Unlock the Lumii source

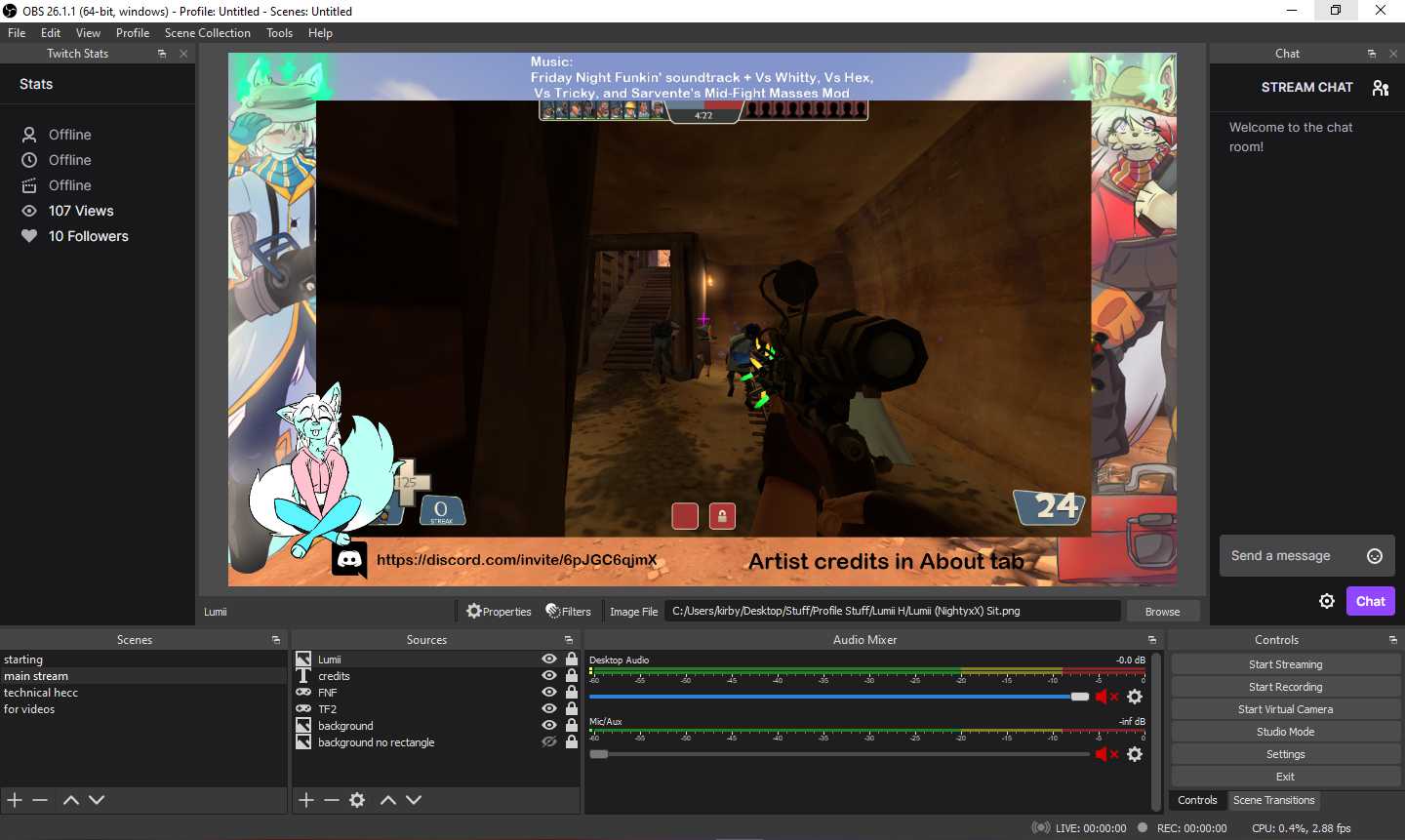[x=572, y=660]
